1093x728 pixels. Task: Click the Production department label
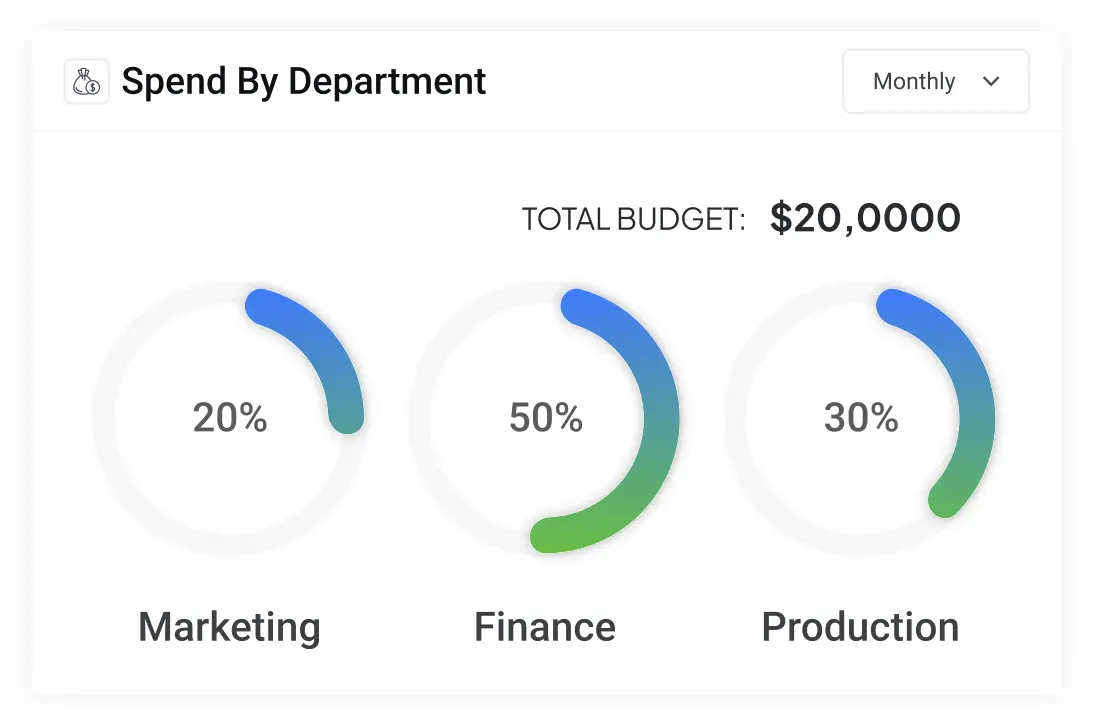coord(860,627)
